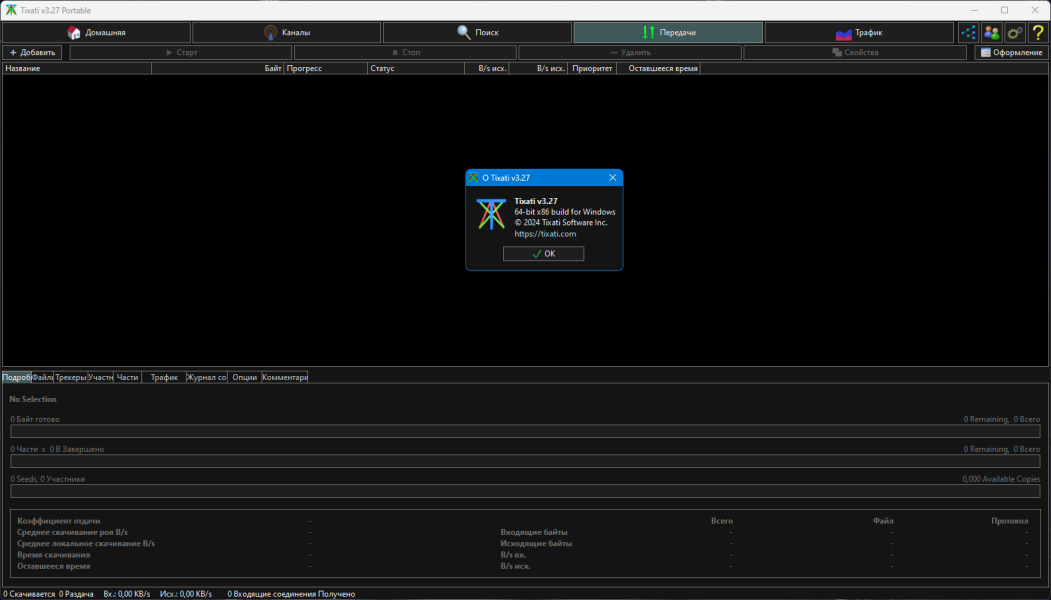Click the bytes complete progress bar
1051x600 pixels.
[x=526, y=431]
